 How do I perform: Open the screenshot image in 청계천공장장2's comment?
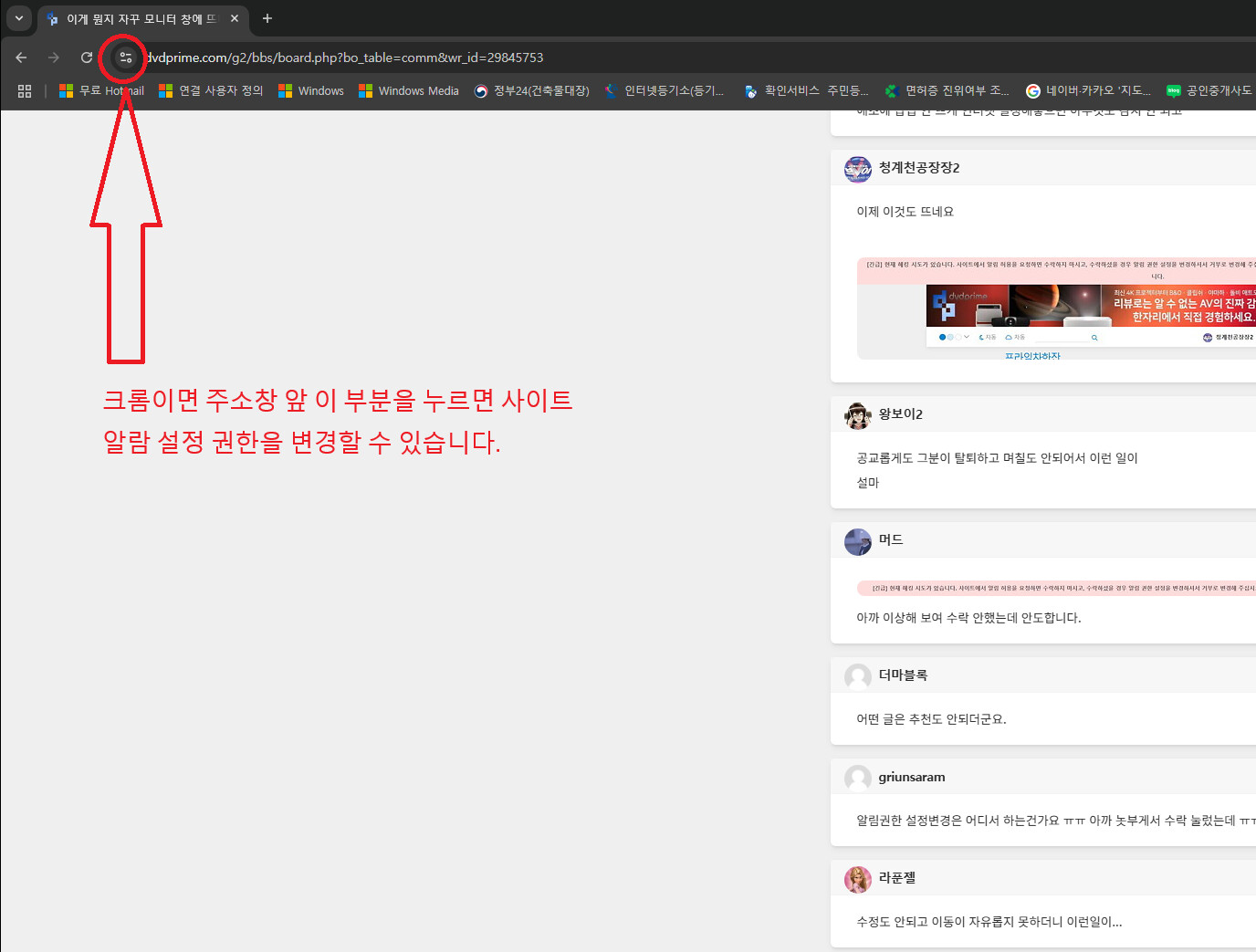(x=1056, y=309)
